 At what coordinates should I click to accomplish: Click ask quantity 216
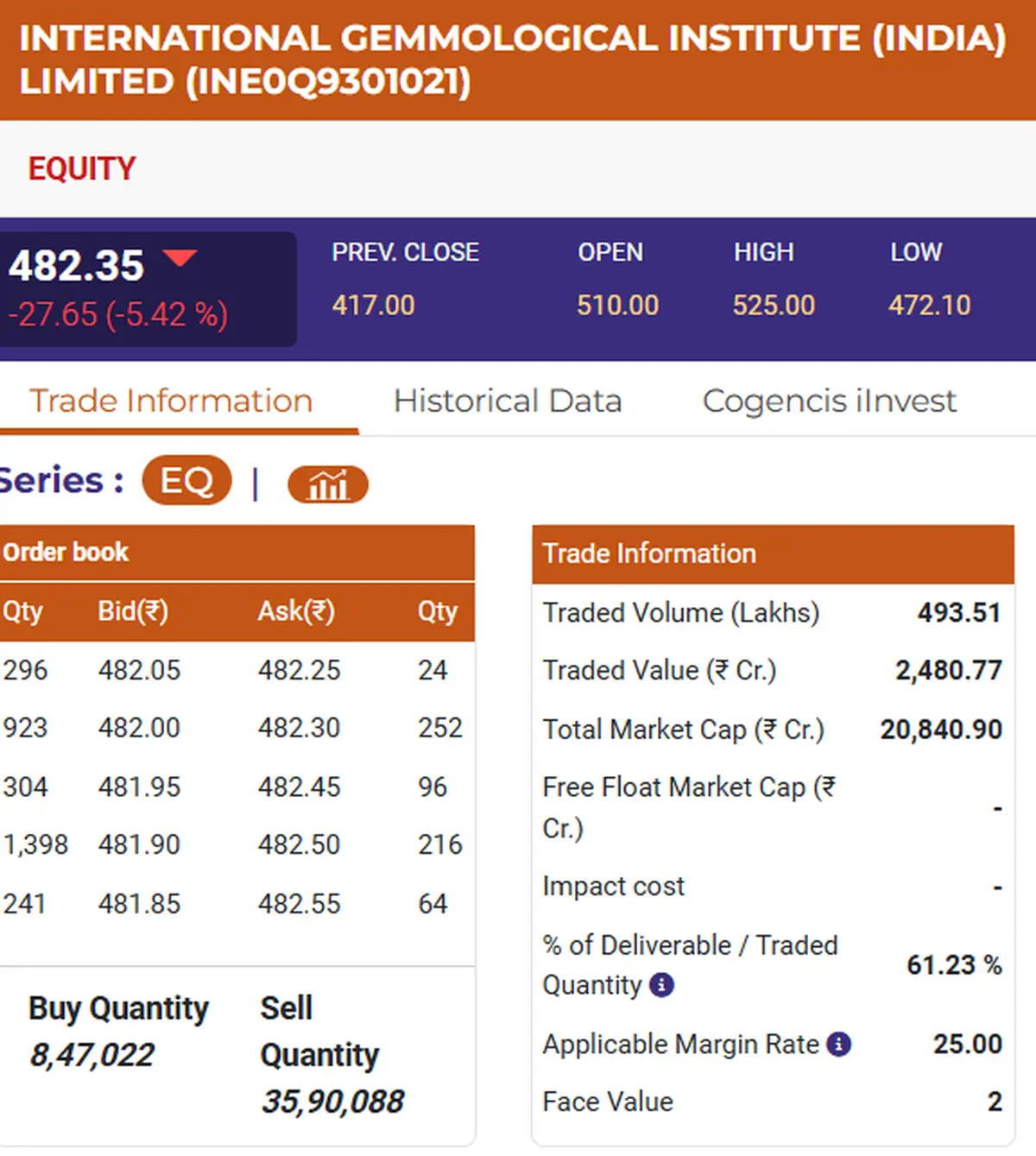(440, 845)
